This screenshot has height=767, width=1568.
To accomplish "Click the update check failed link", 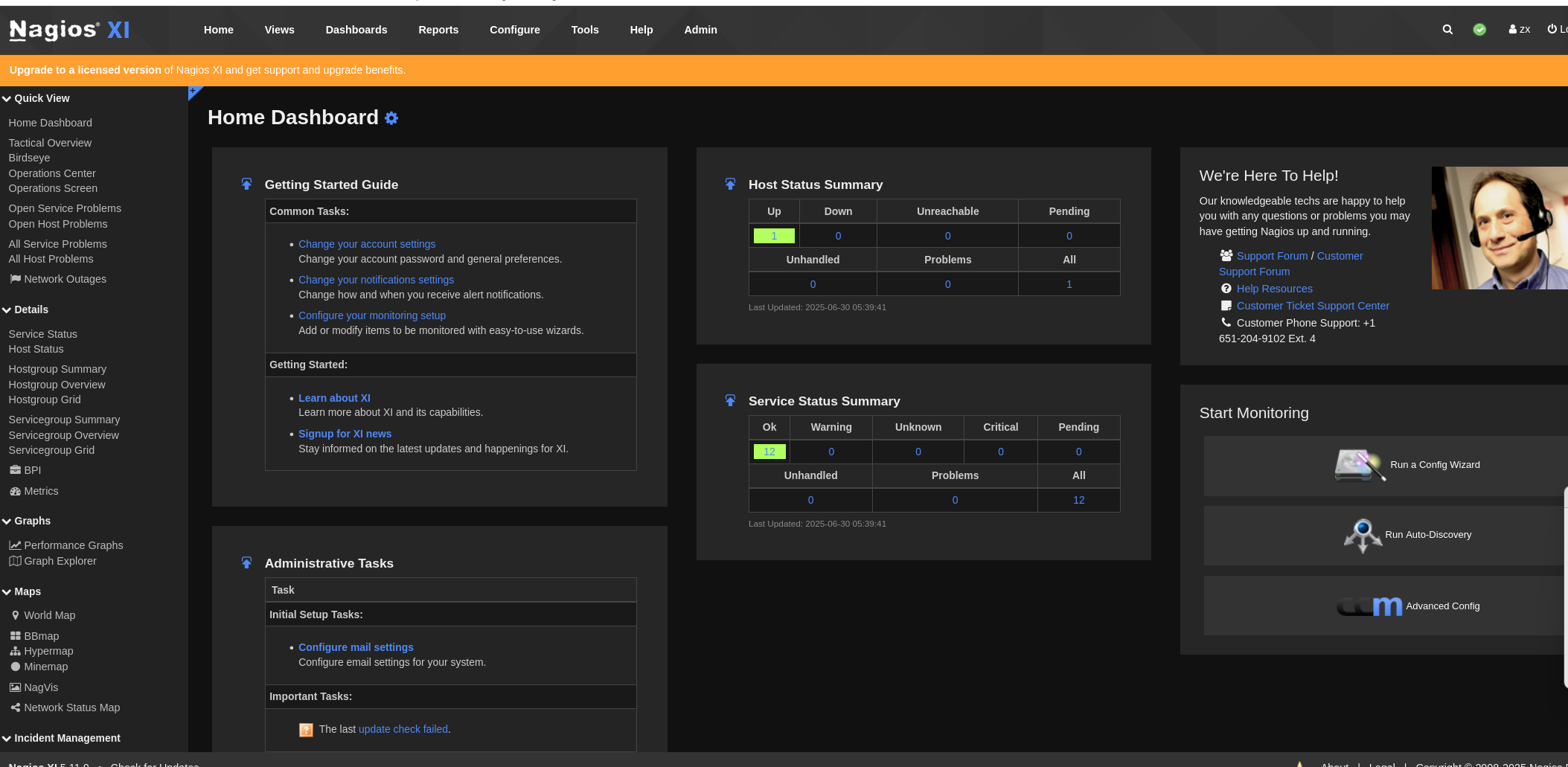I will click(403, 729).
